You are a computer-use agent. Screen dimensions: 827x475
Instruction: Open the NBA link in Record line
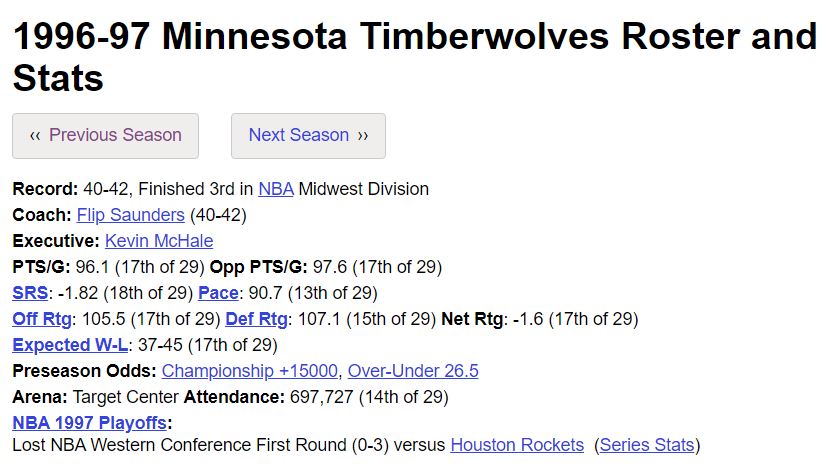[276, 189]
